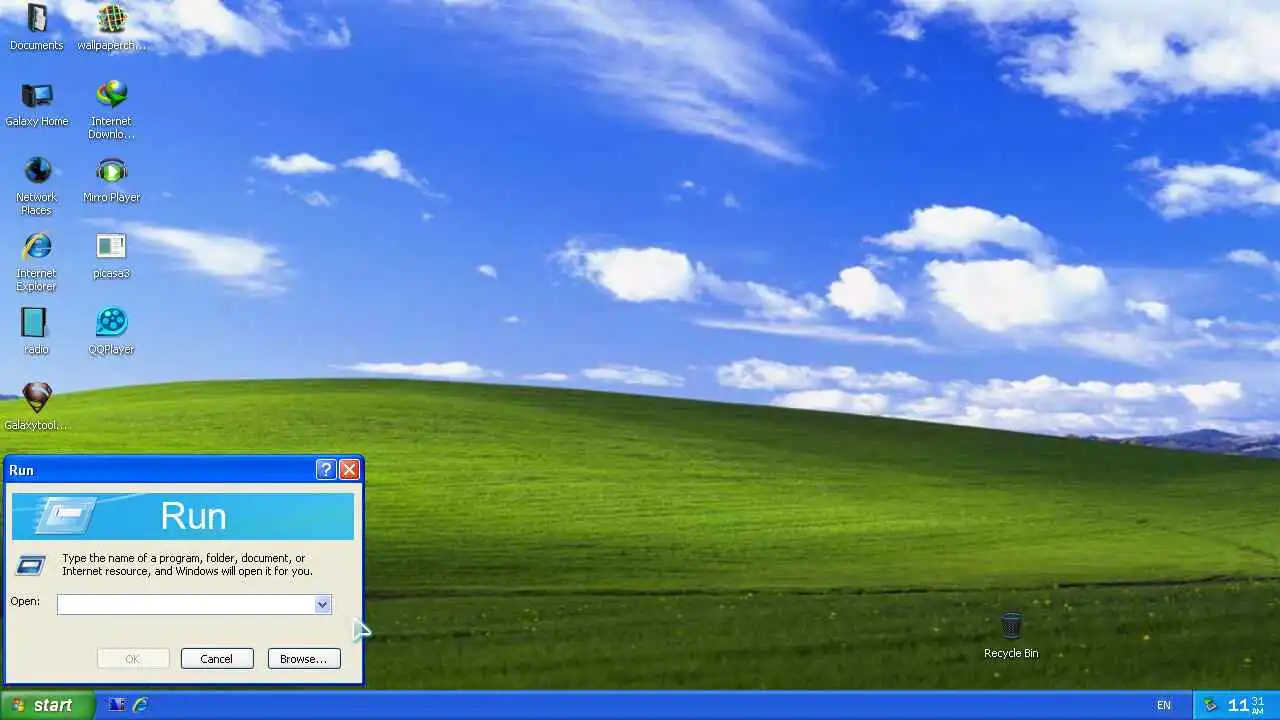Select the Network Places icon
Viewport: 1280px width, 720px height.
[x=37, y=186]
